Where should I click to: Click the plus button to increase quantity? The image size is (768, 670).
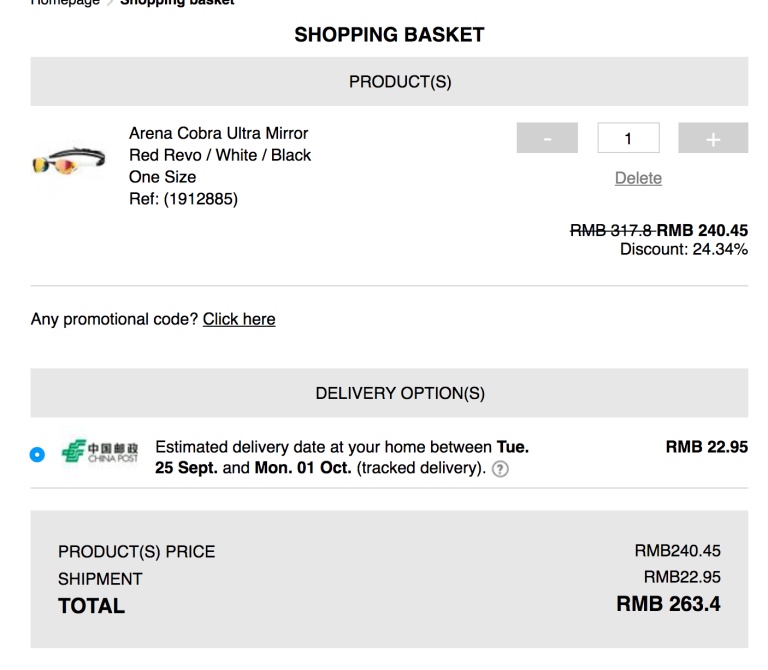tap(712, 138)
